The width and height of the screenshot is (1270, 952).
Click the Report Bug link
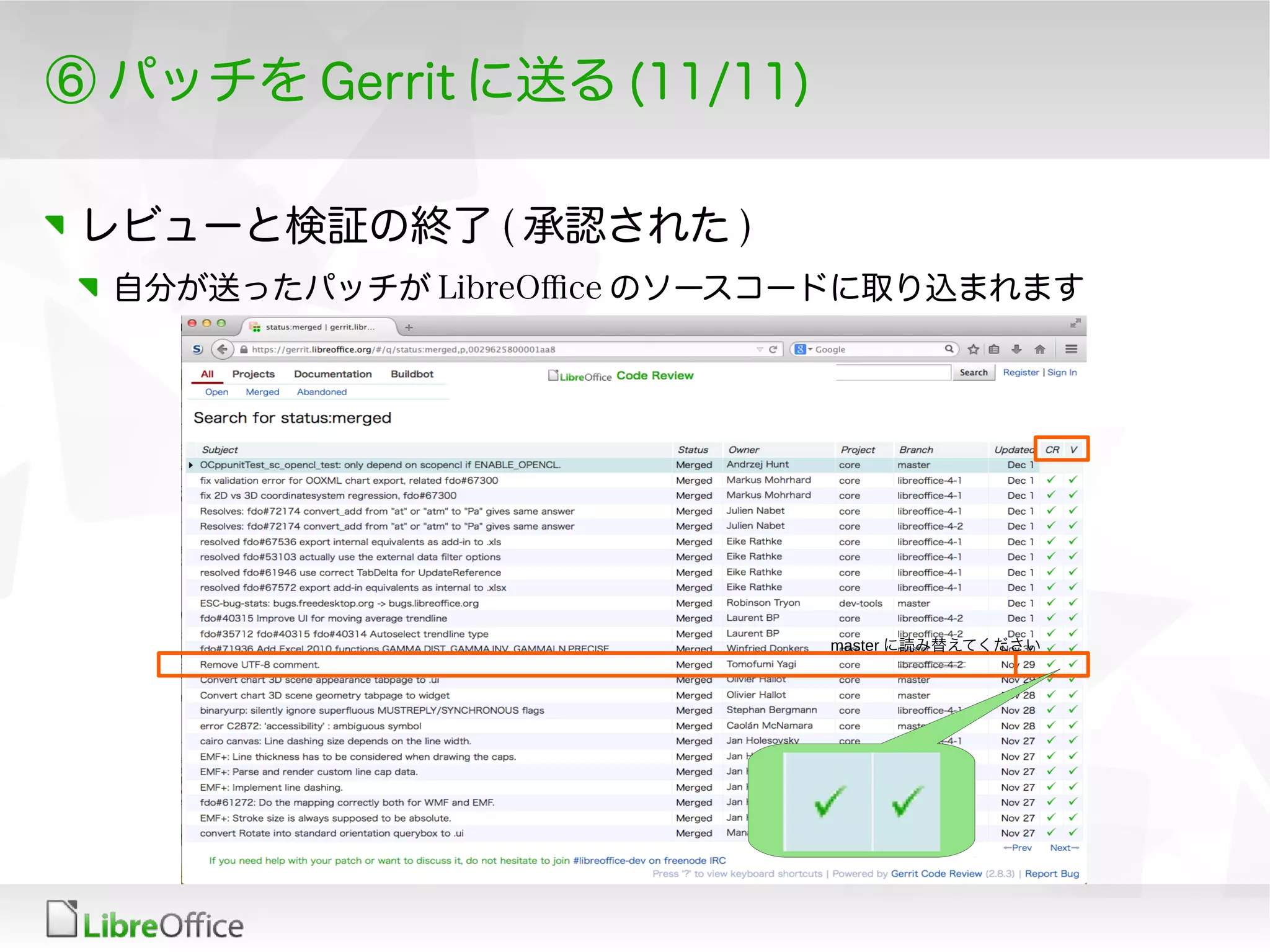1052,873
